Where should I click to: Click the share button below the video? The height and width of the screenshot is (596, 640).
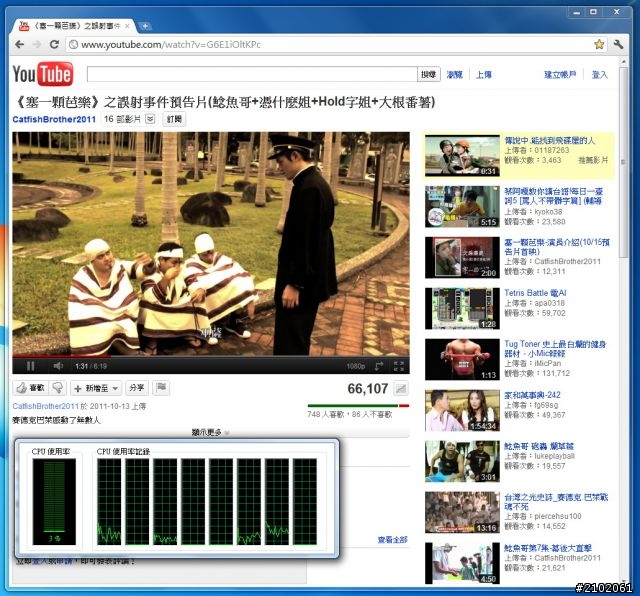[x=136, y=388]
